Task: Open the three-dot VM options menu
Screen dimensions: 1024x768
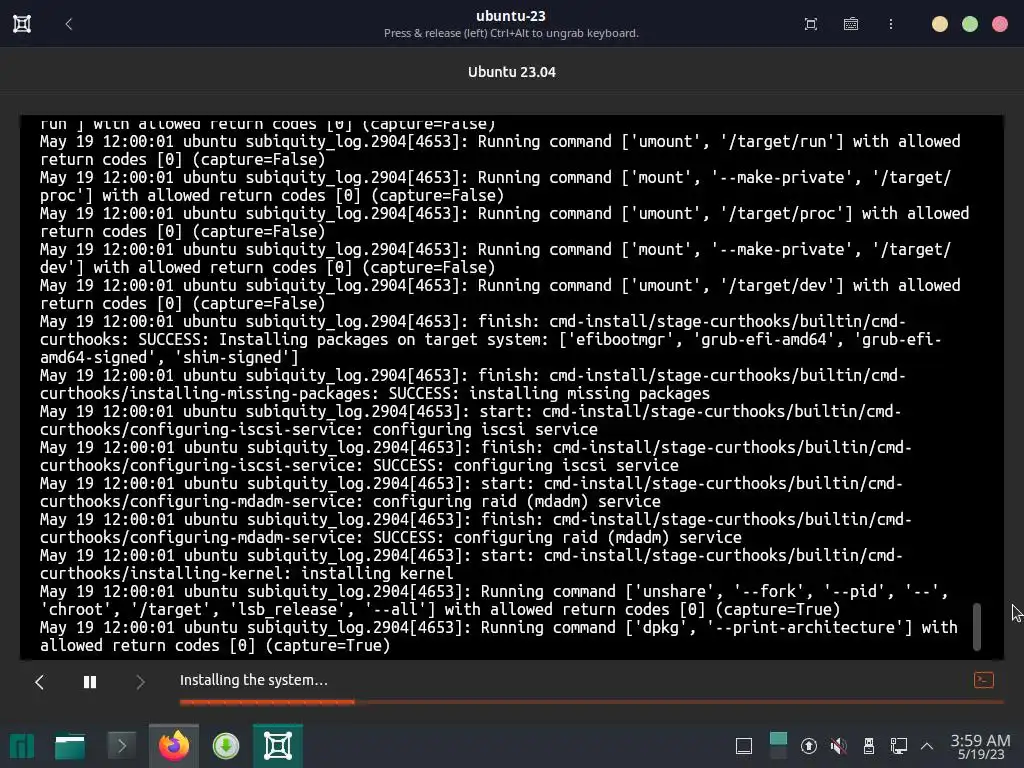Action: pos(891,24)
